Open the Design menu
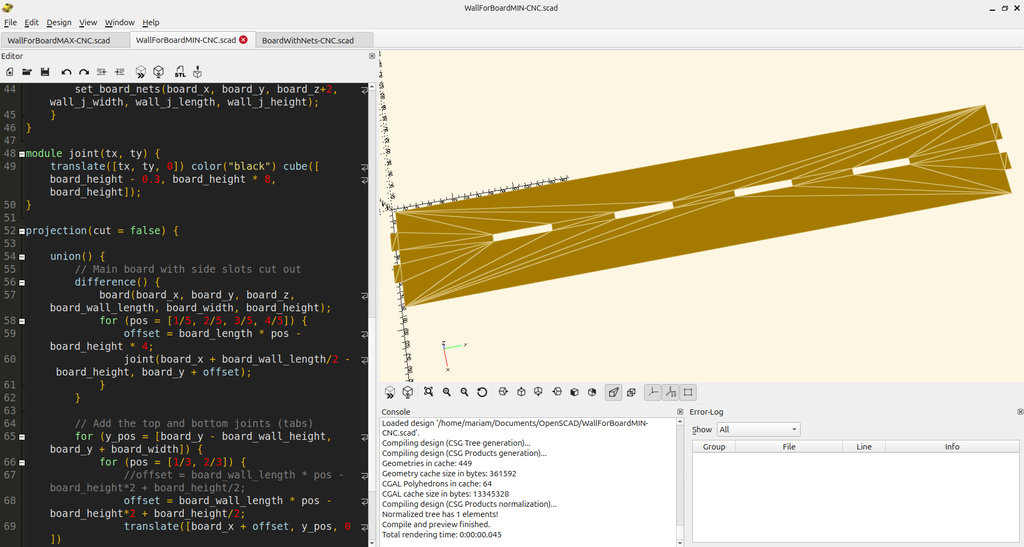The width and height of the screenshot is (1024, 547). [x=59, y=22]
